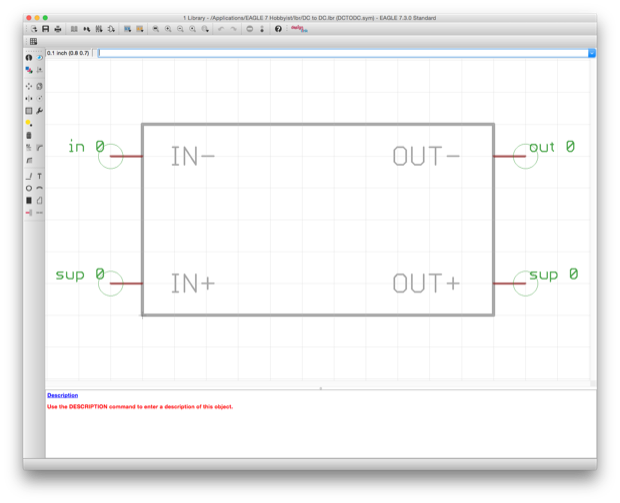Screen dimensions: 620x503
Task: Select the Show eye tool
Action: coord(40,58)
